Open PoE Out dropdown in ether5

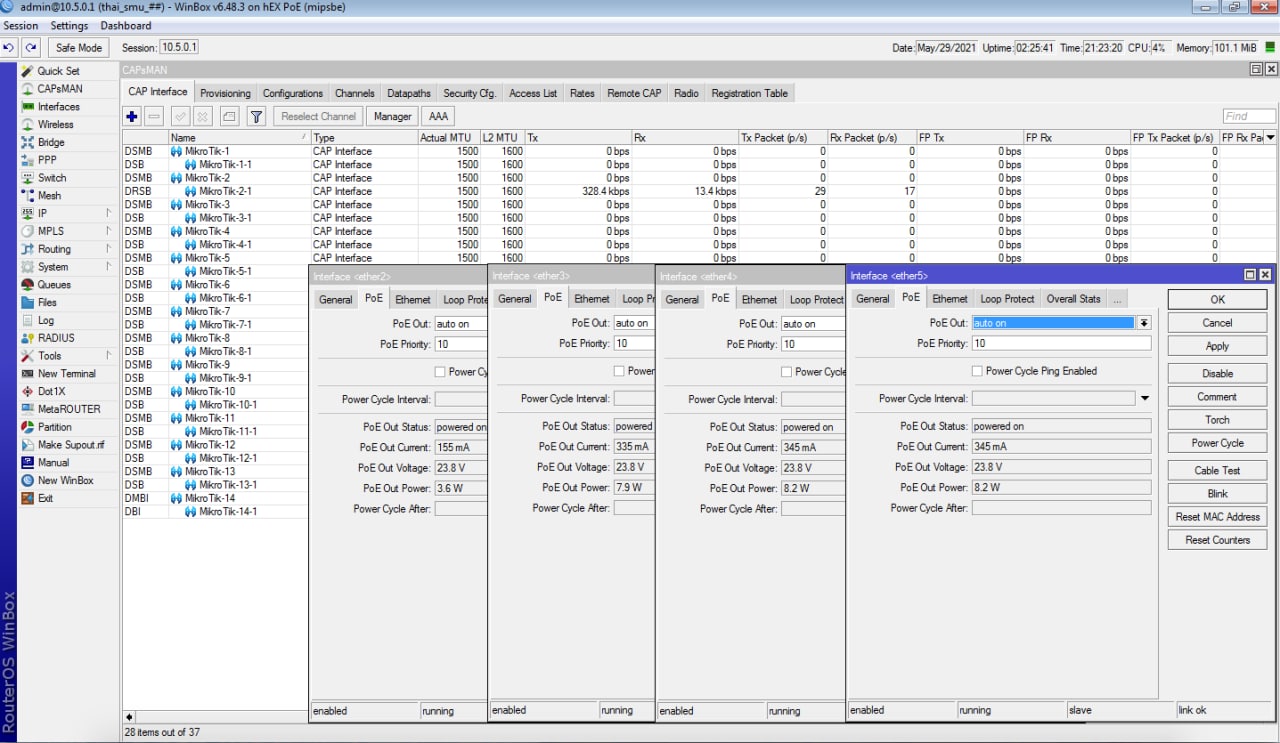(x=1144, y=323)
